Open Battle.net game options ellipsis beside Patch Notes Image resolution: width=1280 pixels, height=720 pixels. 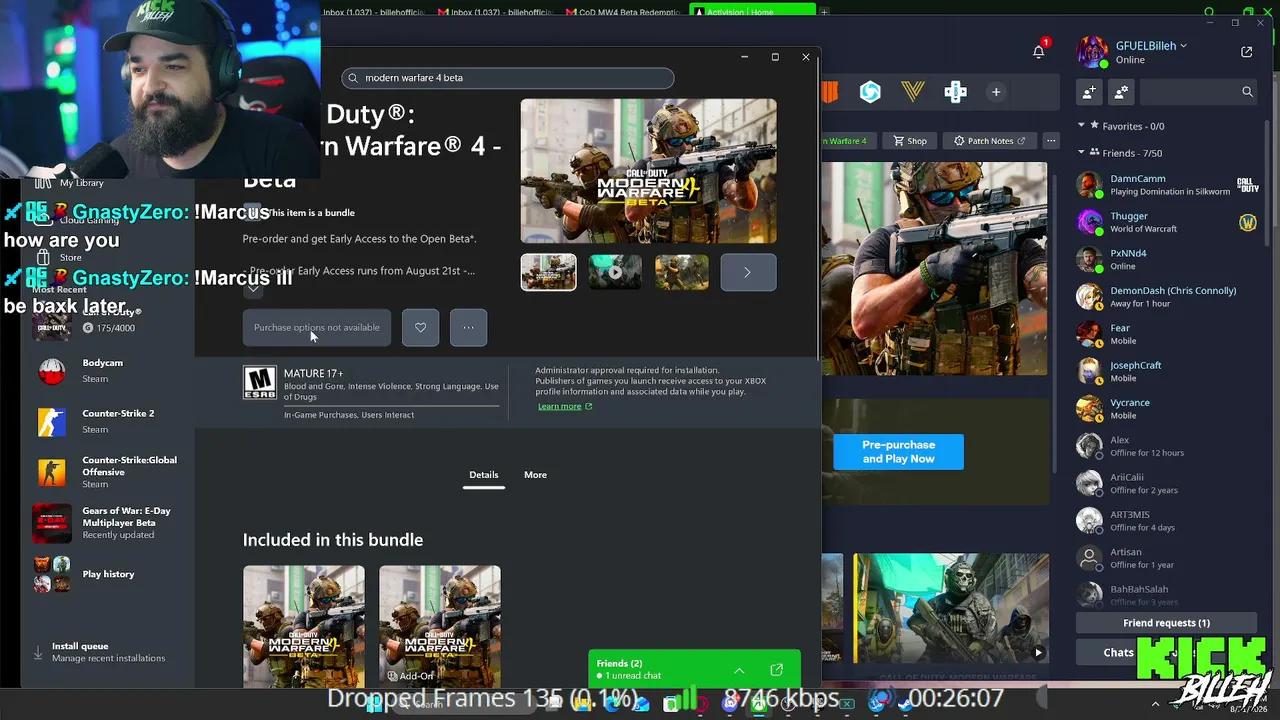tap(1050, 141)
